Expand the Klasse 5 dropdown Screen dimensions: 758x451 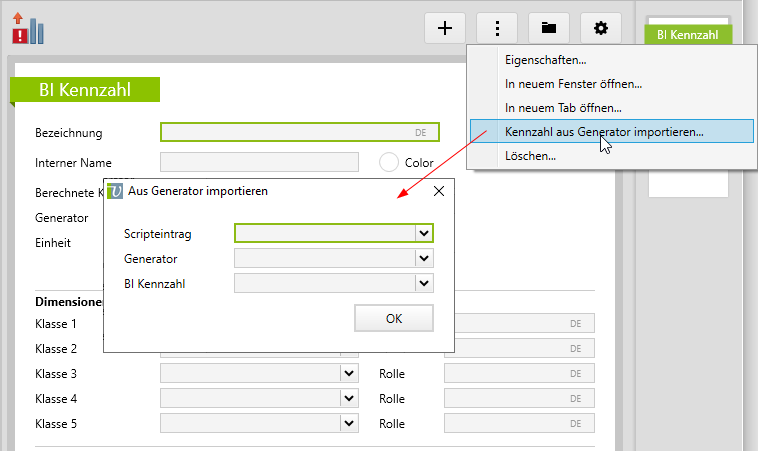pyautogui.click(x=349, y=424)
